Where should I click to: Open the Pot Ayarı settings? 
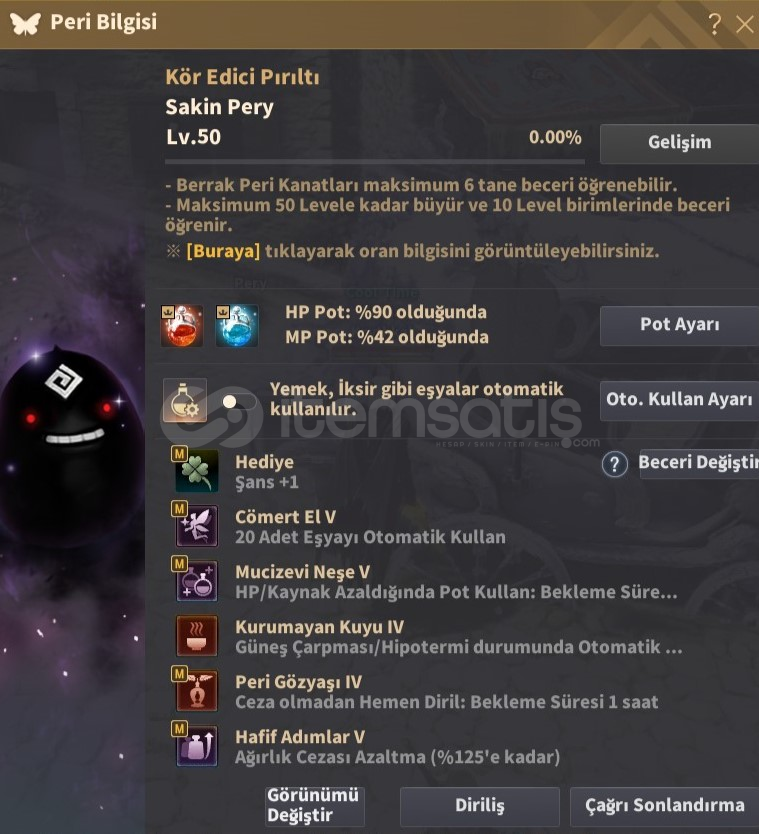tap(679, 325)
